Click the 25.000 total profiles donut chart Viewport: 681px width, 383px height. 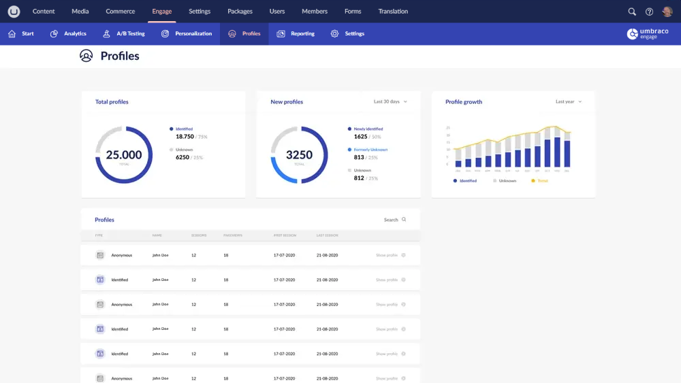tap(124, 155)
